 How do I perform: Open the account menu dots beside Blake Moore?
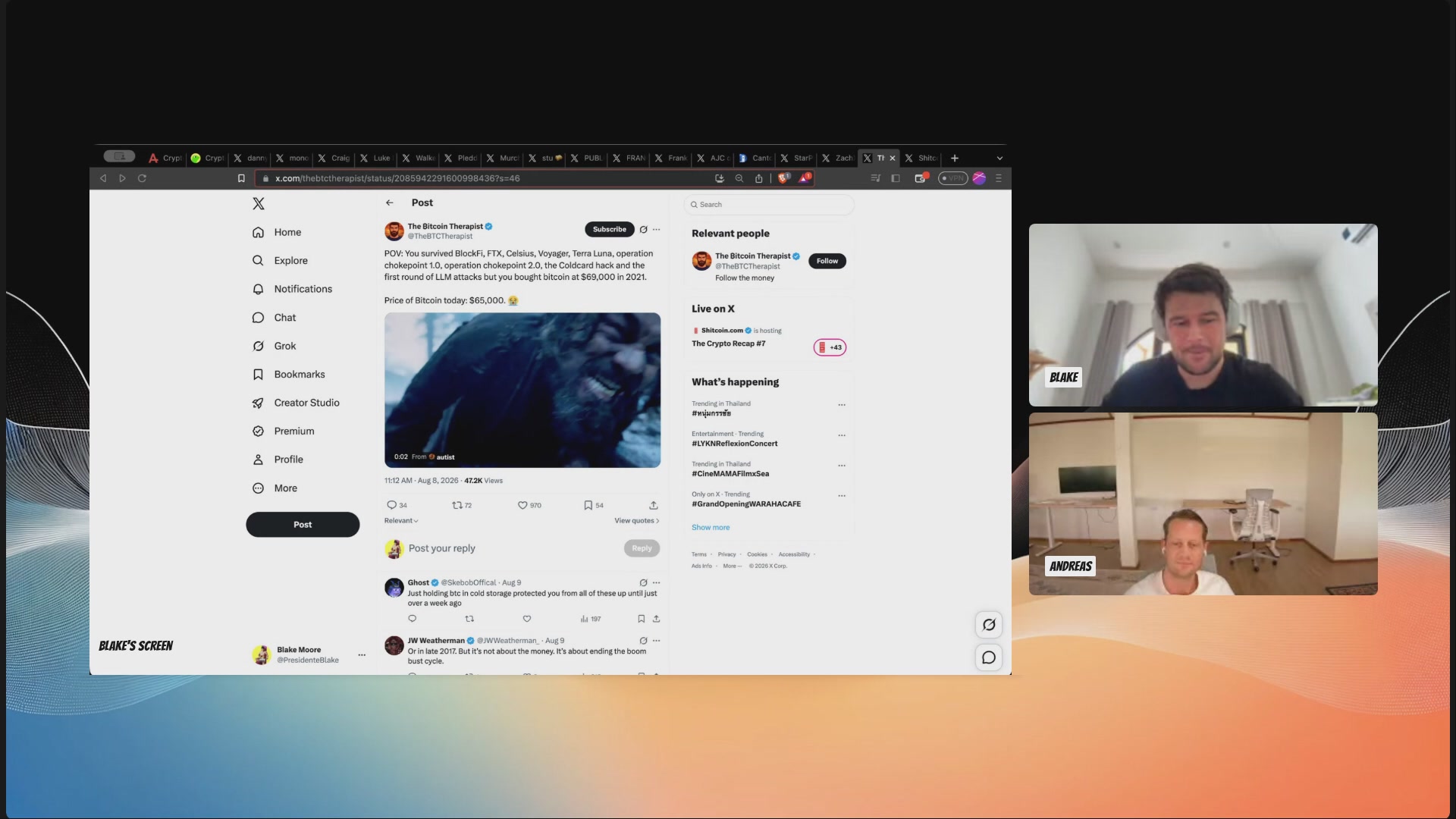(362, 654)
